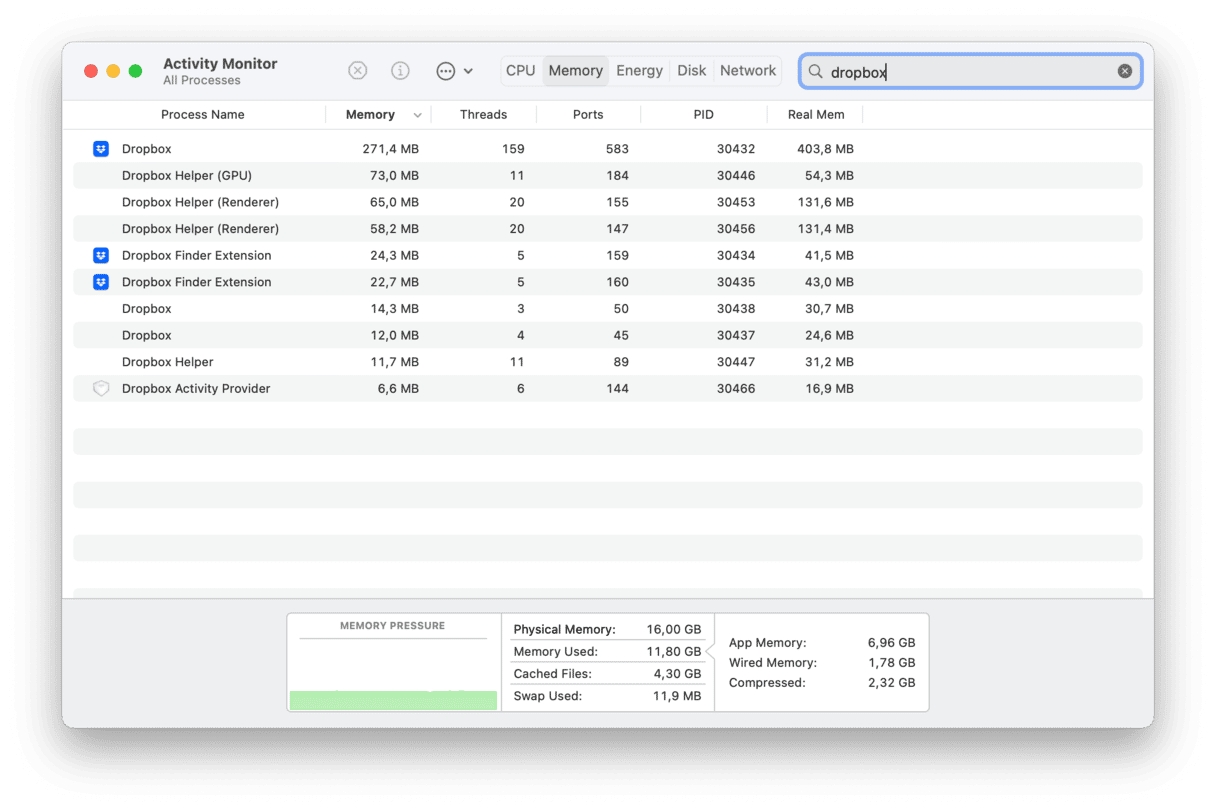1216x810 pixels.
Task: Select the Dropbox row with 271,4 MB
Action: point(608,149)
